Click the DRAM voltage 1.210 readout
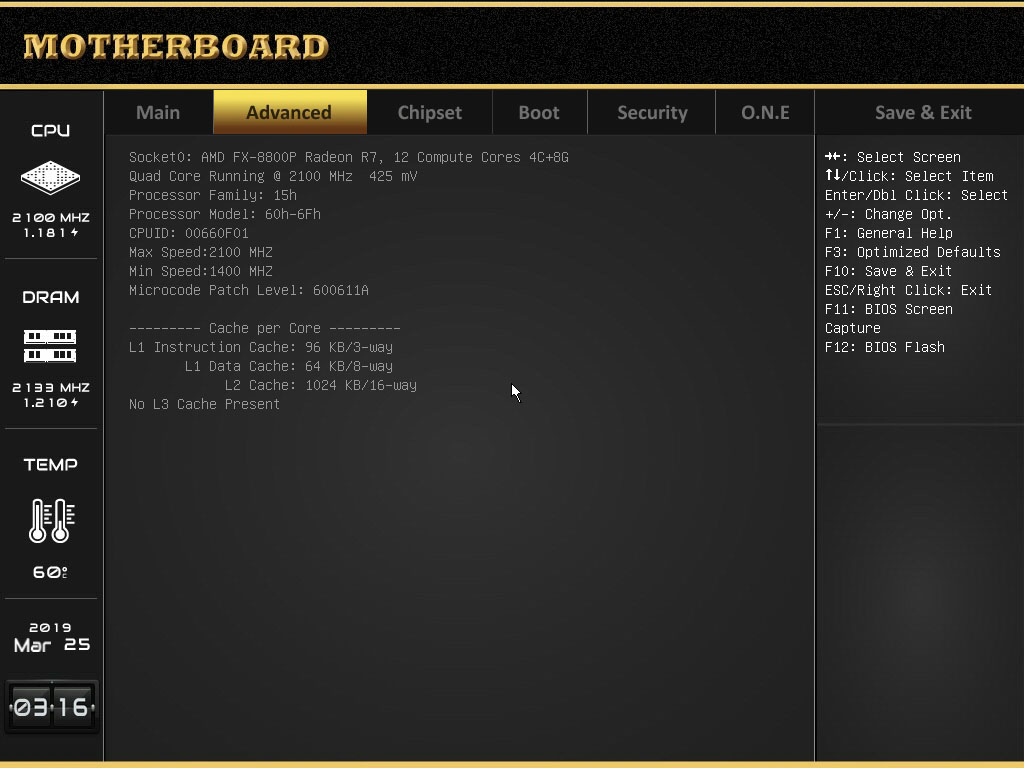 (51, 402)
